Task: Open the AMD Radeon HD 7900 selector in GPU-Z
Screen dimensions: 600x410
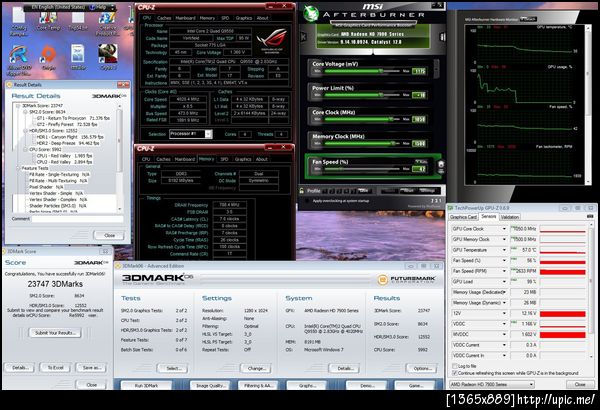Action: [x=492, y=384]
